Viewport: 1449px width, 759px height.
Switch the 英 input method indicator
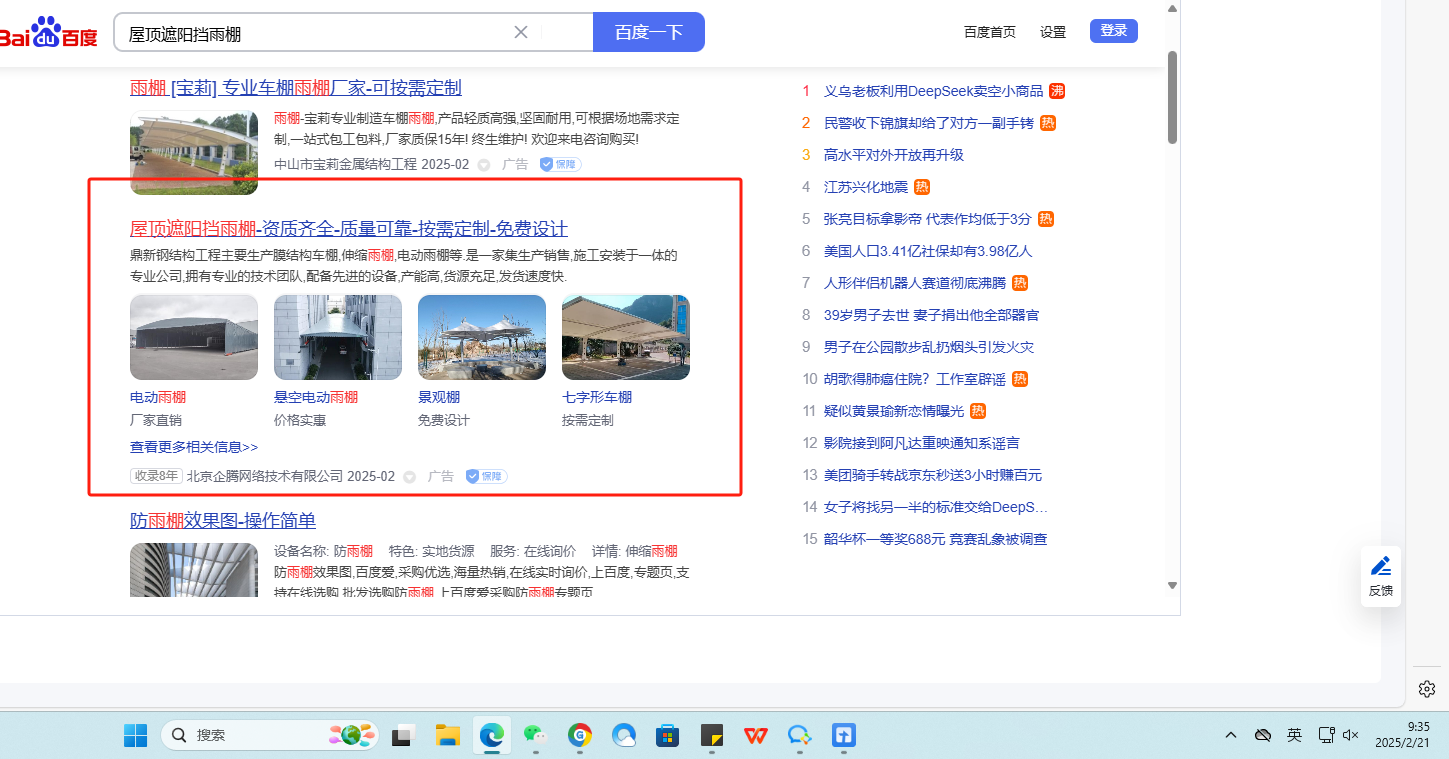tap(1294, 735)
